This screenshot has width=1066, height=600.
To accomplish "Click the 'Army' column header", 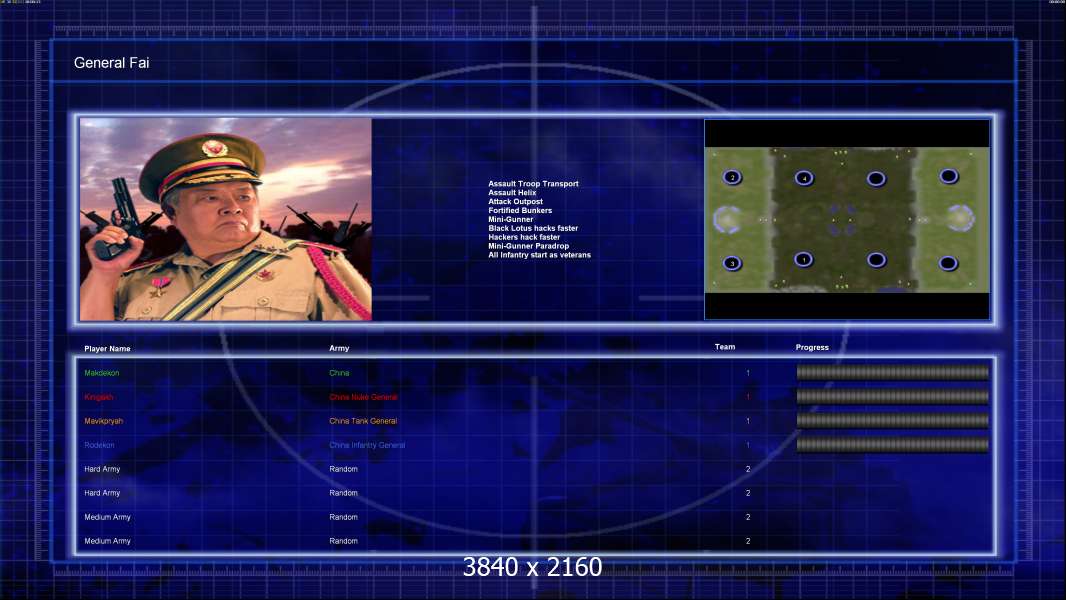I will click(x=339, y=348).
